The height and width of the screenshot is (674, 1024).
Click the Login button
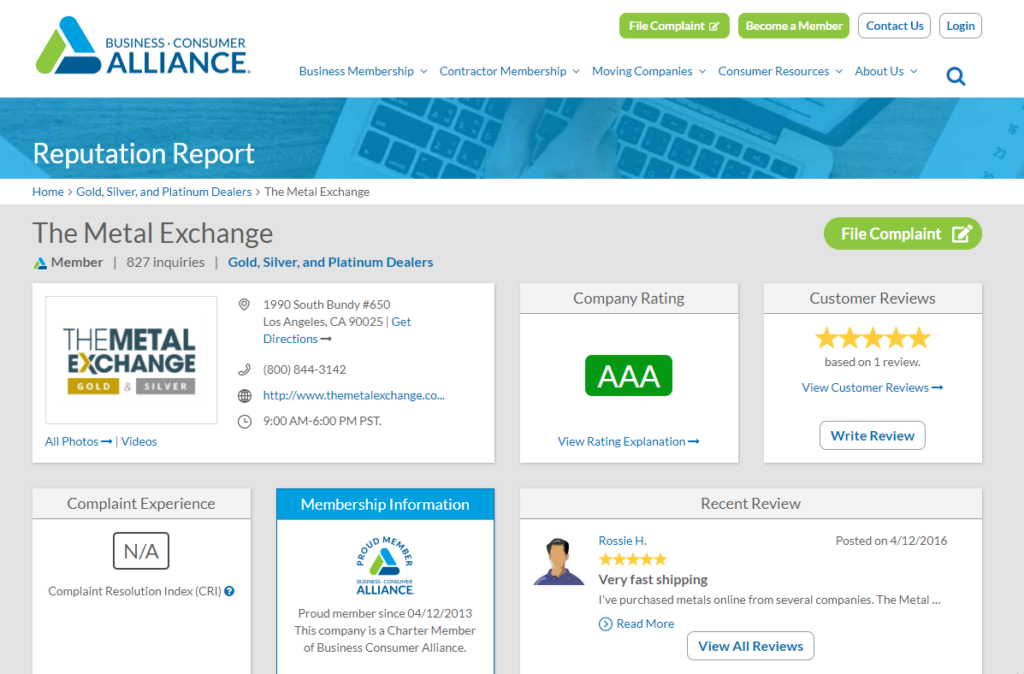[960, 26]
